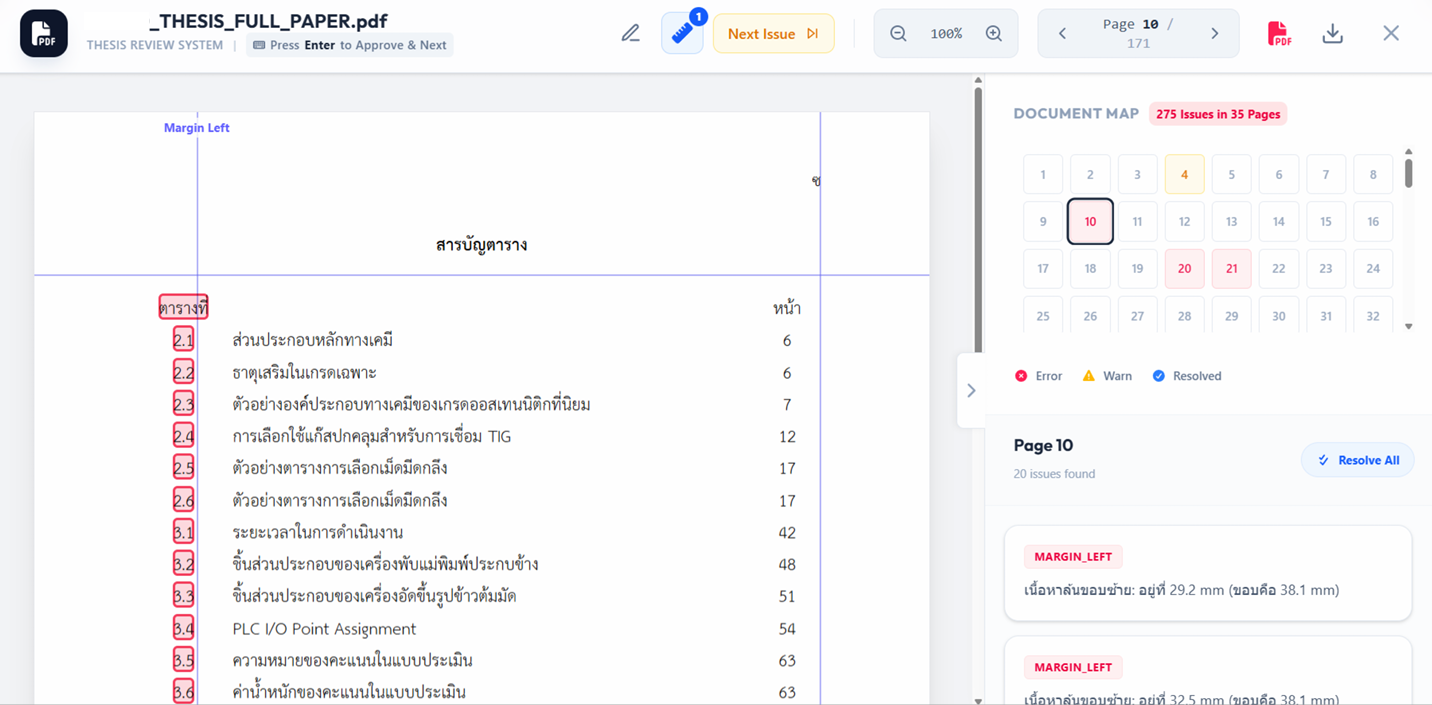Zoom in using the plus magnifier
The height and width of the screenshot is (705, 1432).
(994, 34)
